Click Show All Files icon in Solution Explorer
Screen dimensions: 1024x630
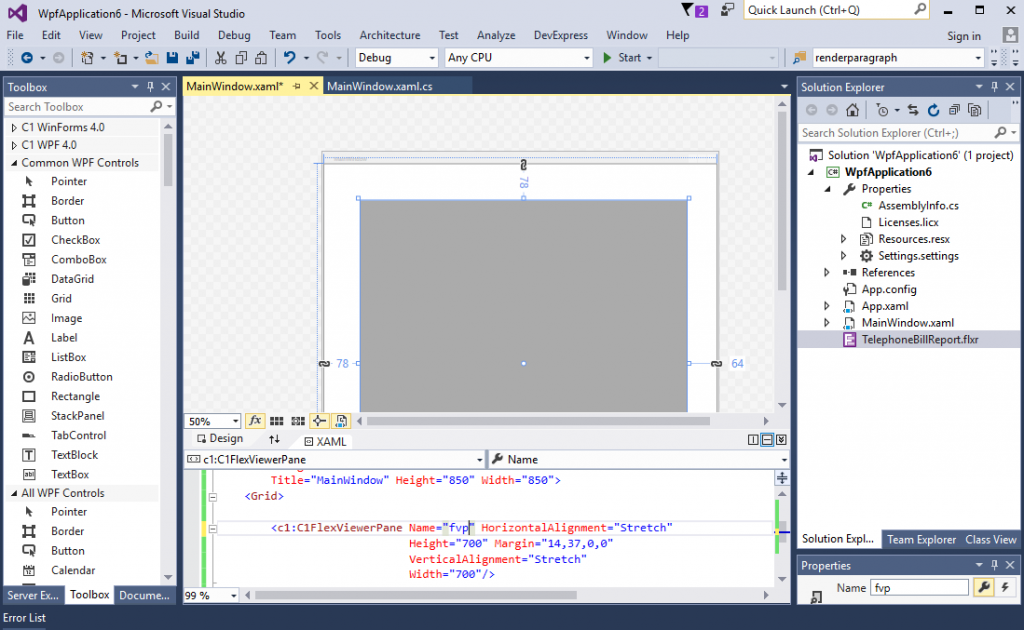pyautogui.click(x=974, y=110)
